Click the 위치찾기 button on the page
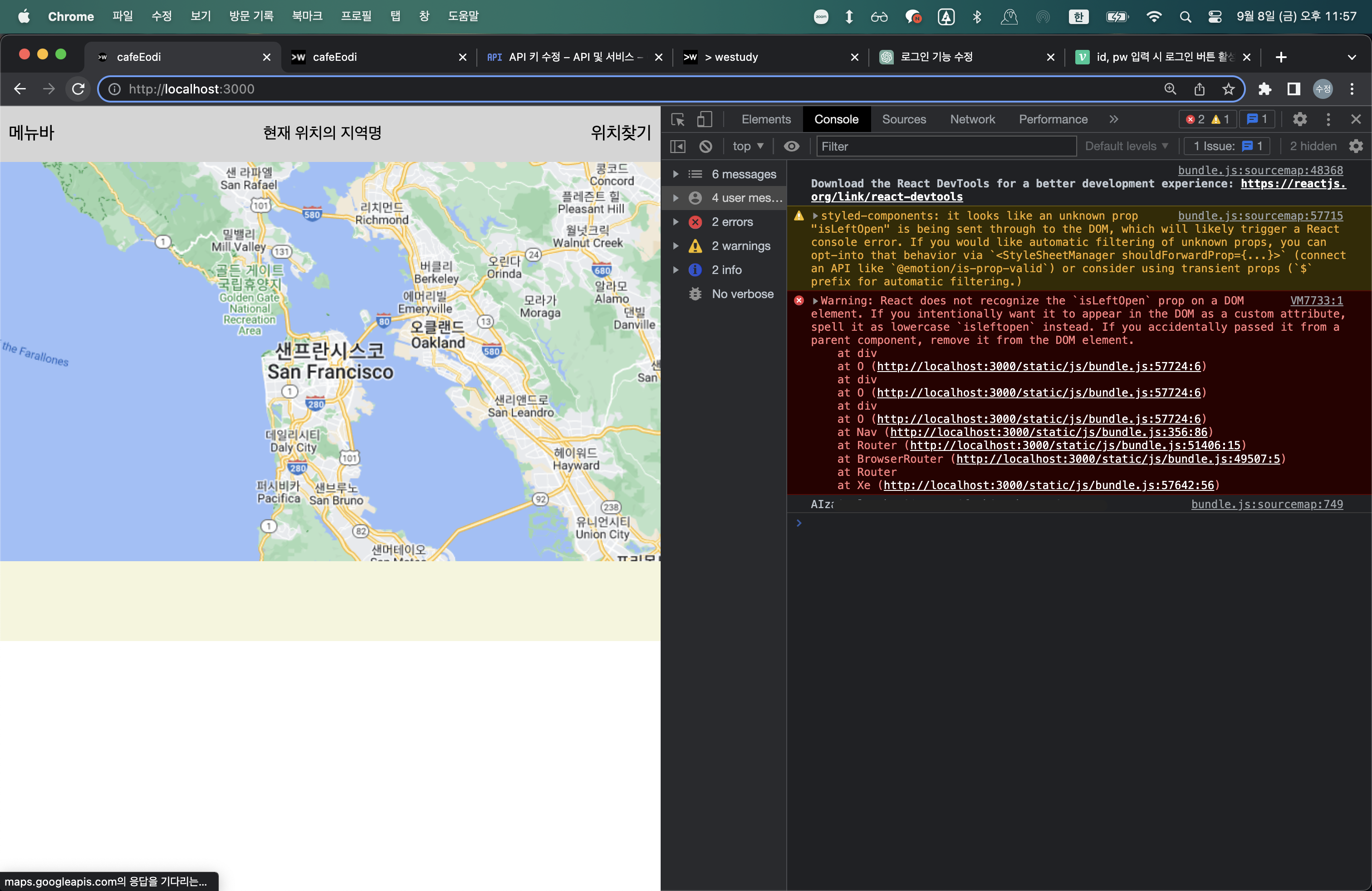 click(x=621, y=133)
